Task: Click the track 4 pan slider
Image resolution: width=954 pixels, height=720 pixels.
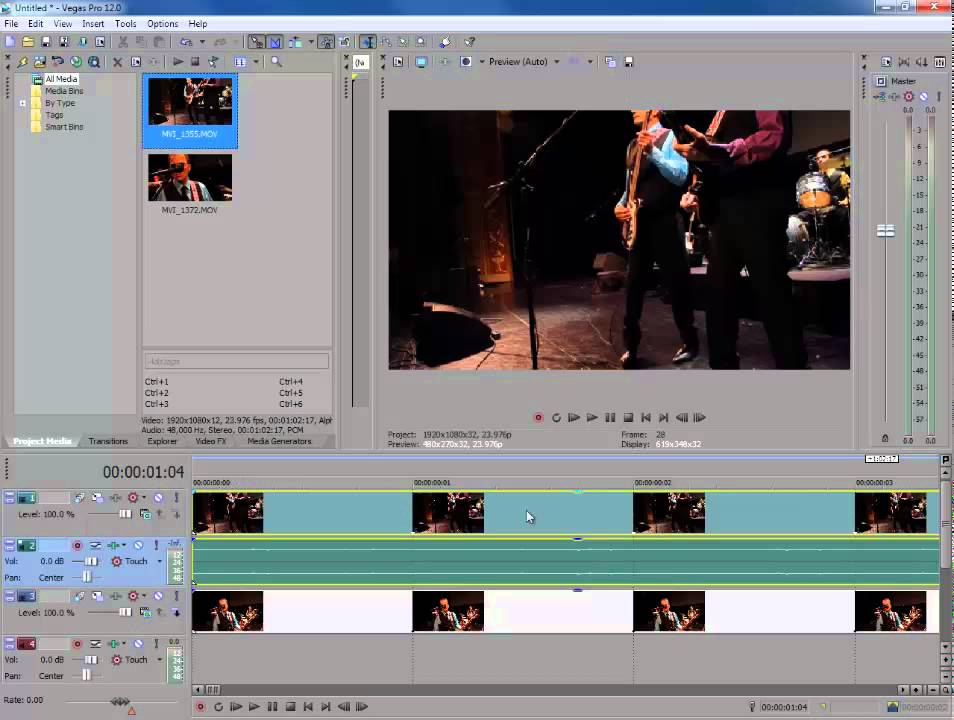Action: coord(86,676)
